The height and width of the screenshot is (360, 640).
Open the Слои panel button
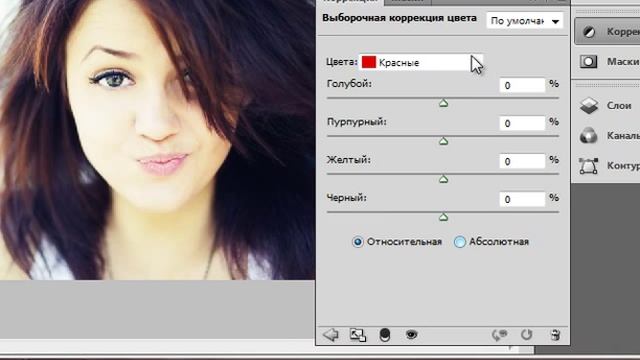tap(607, 106)
